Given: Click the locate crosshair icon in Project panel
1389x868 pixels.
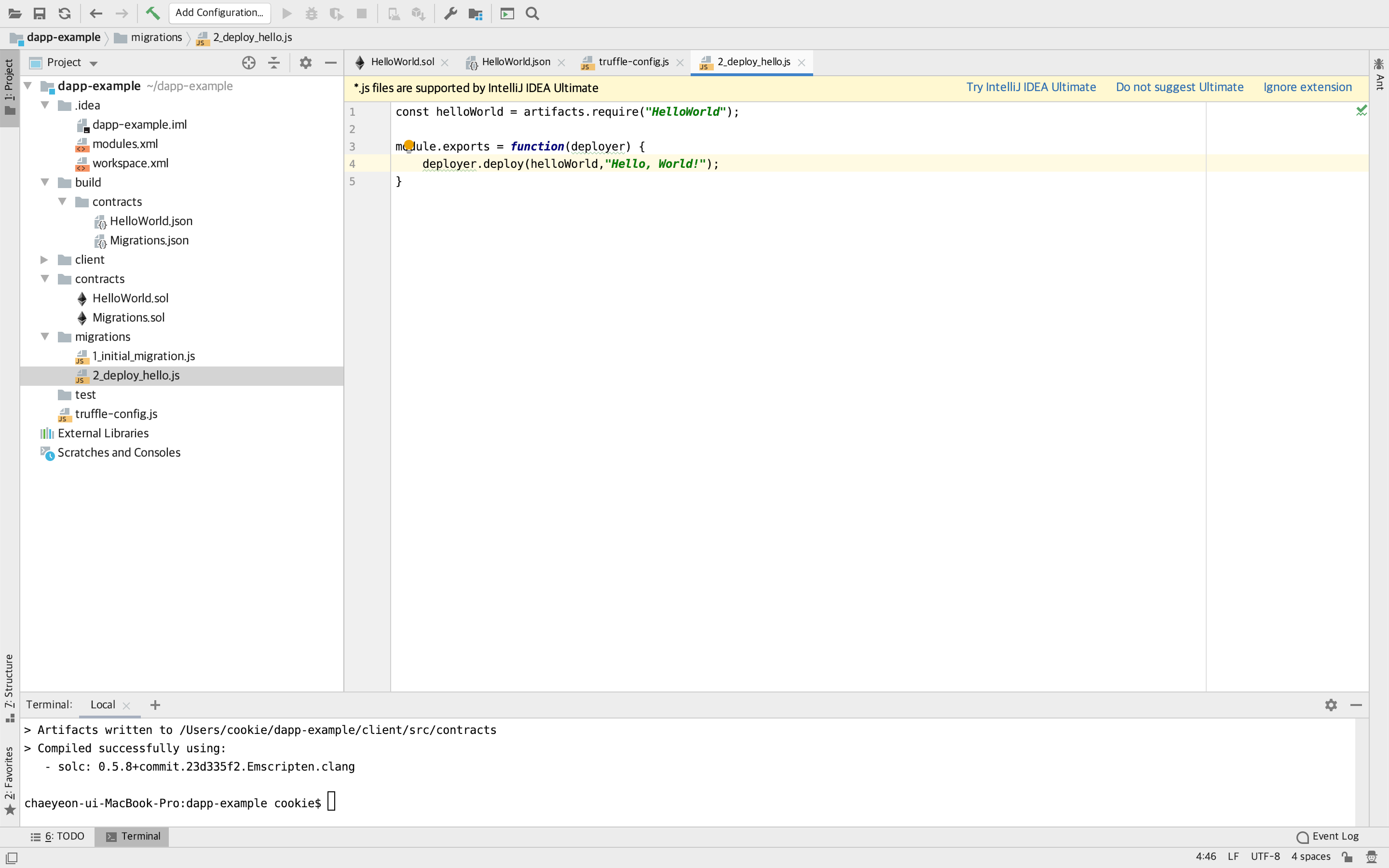Looking at the screenshot, I should 248,63.
